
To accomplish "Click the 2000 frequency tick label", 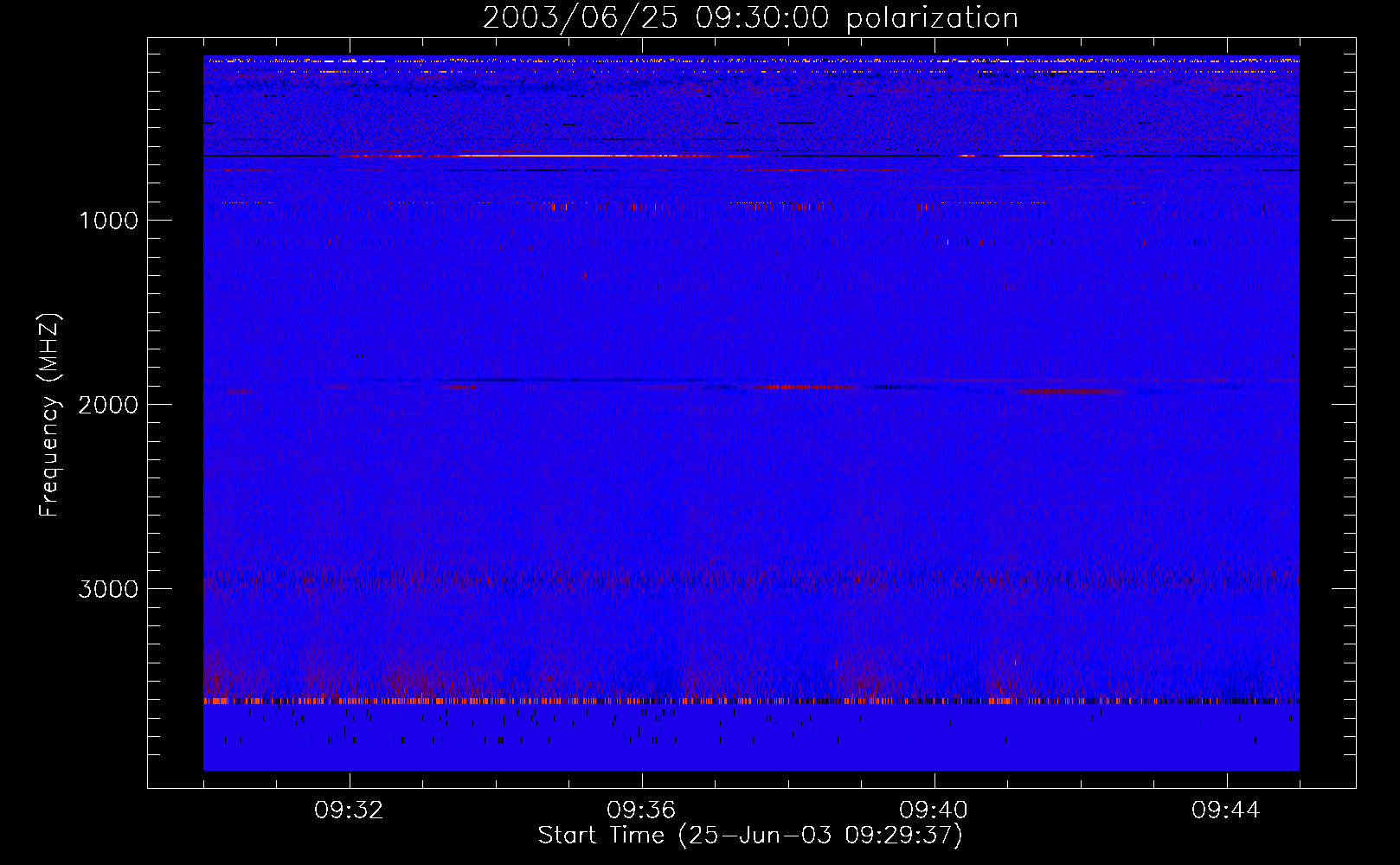I will pos(109,405).
